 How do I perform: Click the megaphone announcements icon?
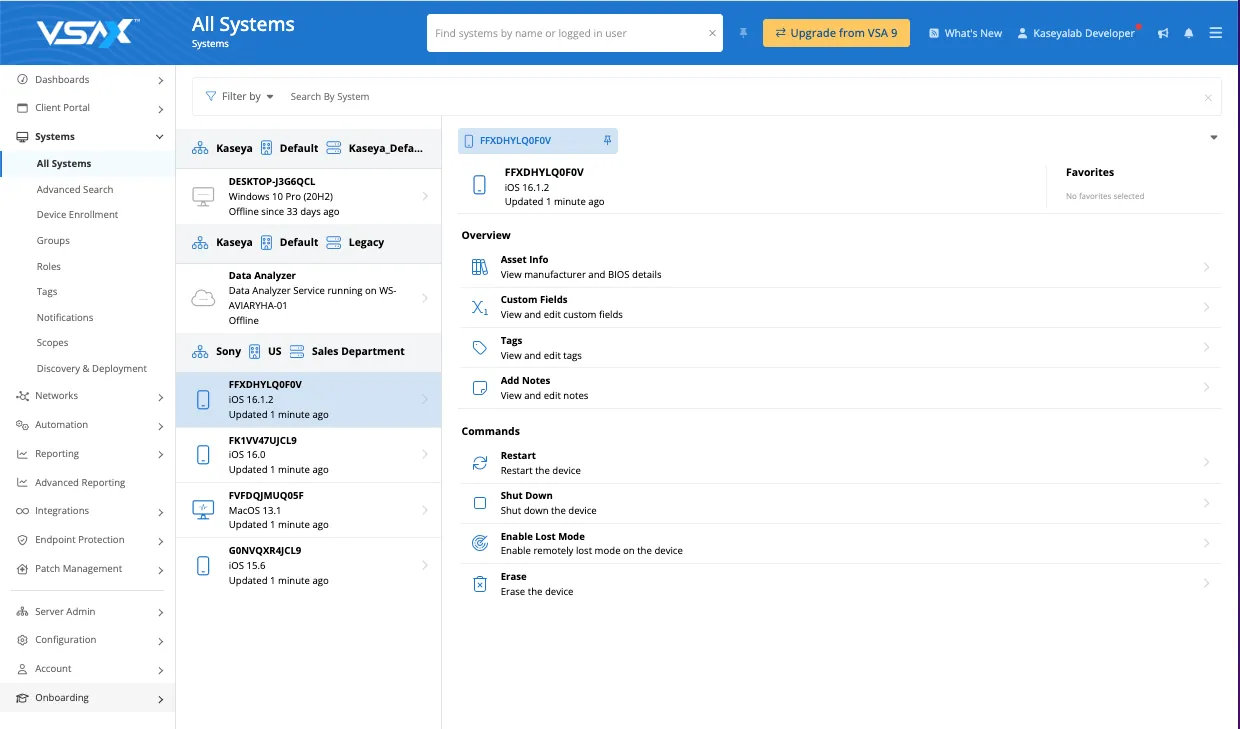pos(1163,33)
